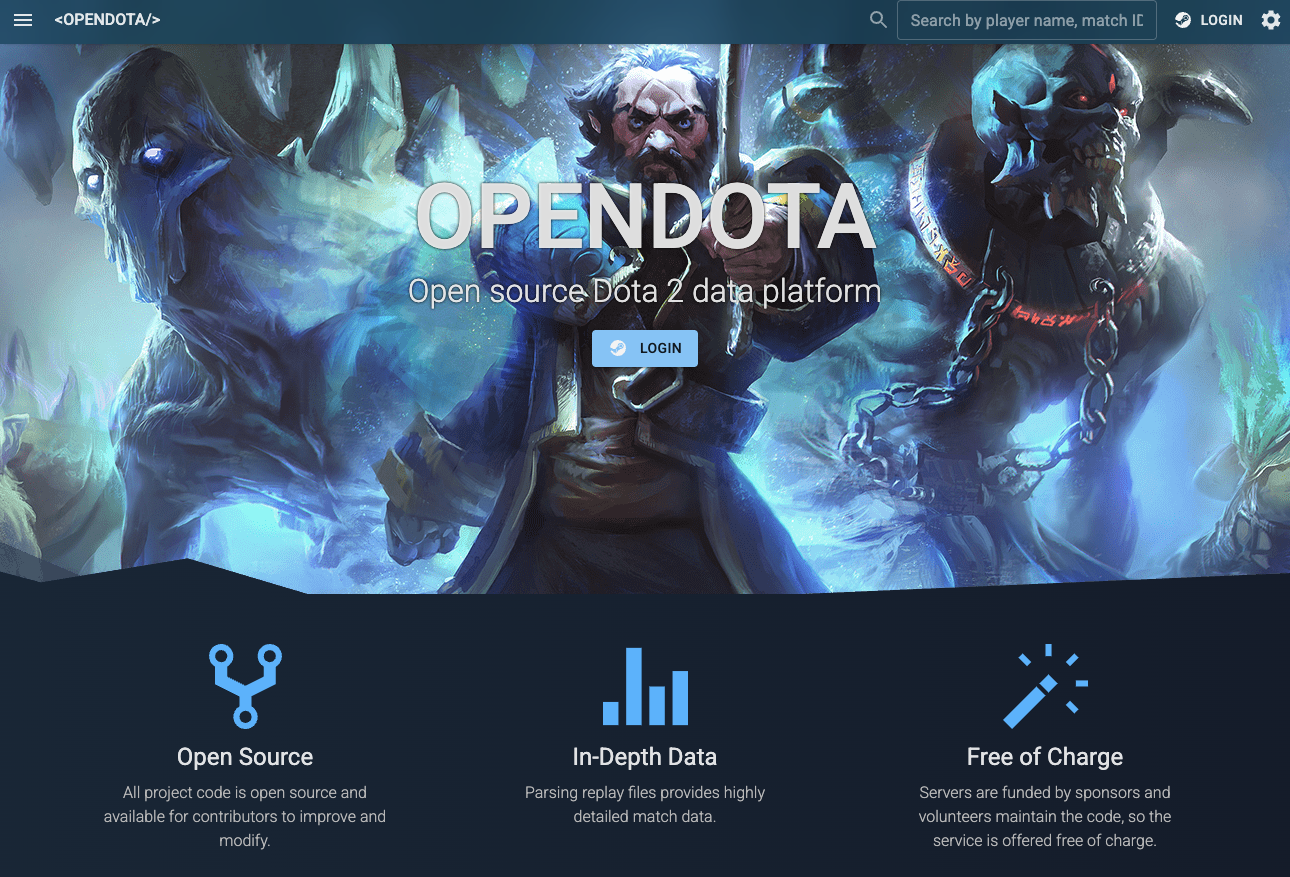Select the Open Source heading
Viewport: 1290px width, 877px height.
point(245,757)
